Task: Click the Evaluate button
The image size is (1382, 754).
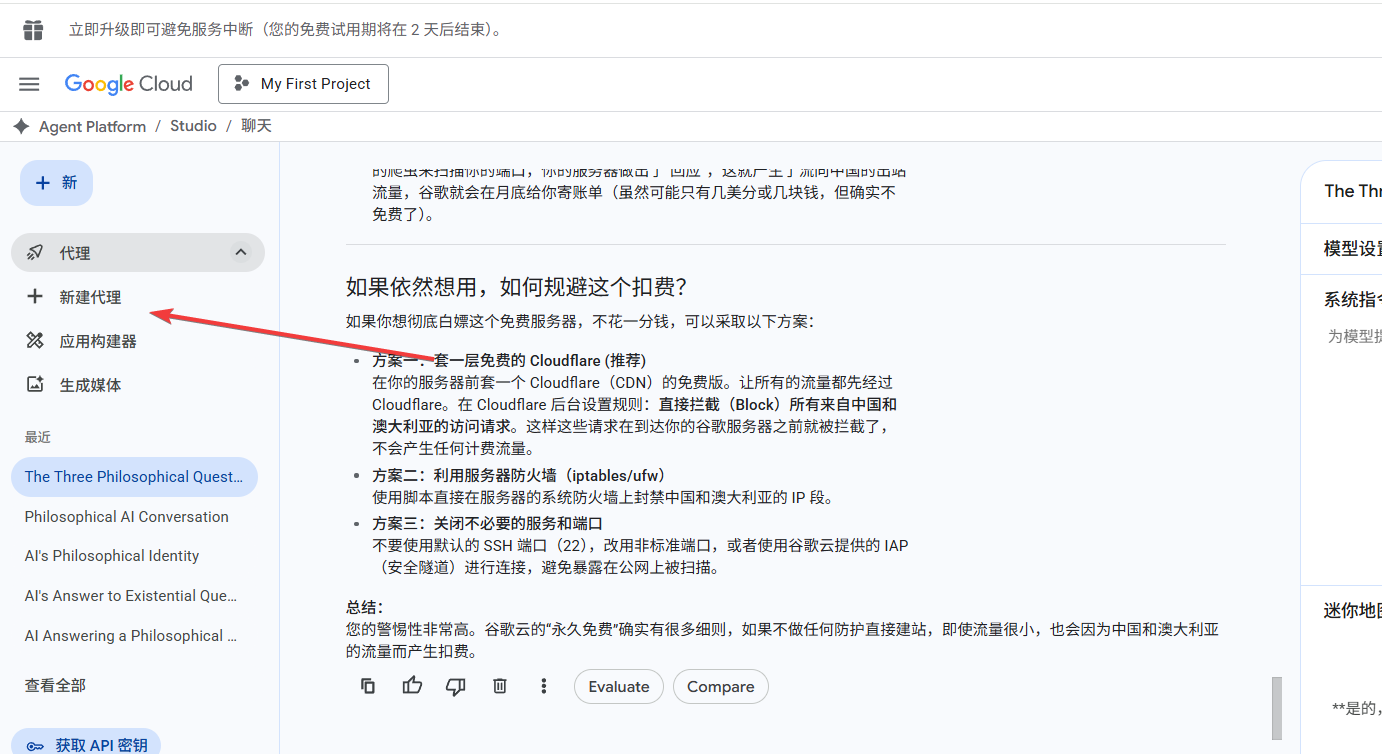Action: [x=619, y=687]
